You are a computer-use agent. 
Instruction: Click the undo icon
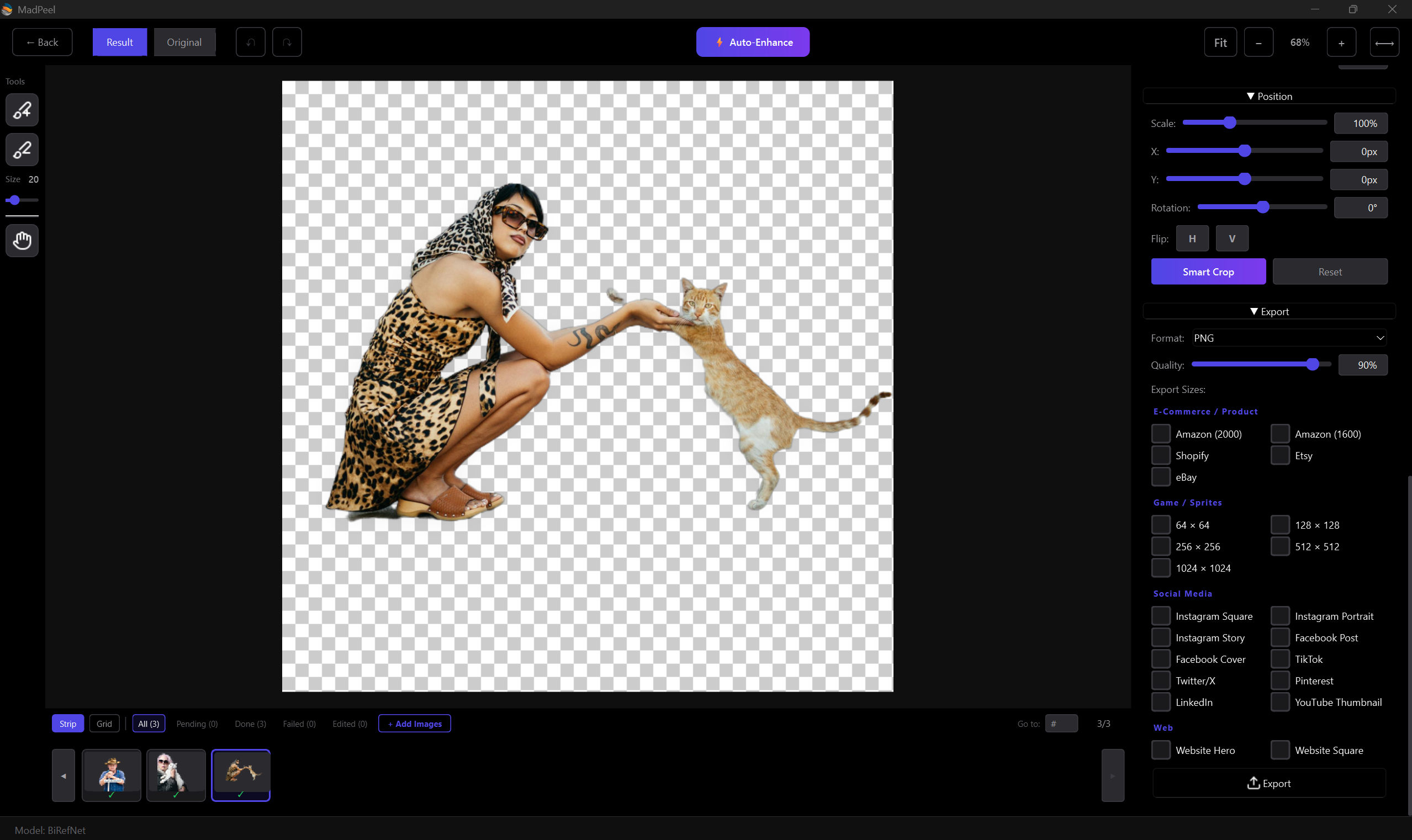[250, 42]
